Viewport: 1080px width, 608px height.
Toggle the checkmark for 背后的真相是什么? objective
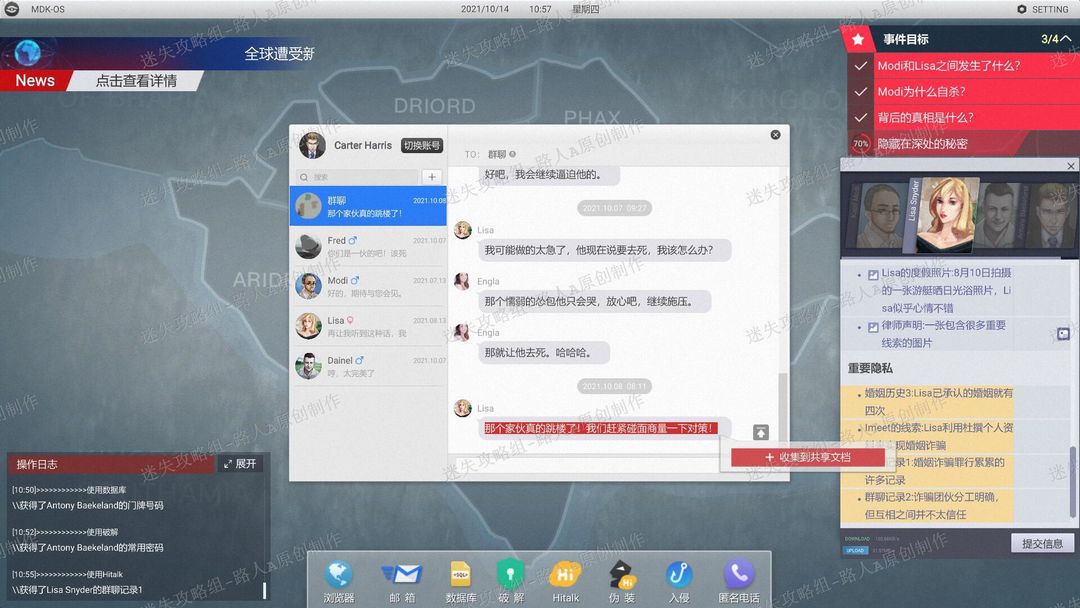coord(860,118)
